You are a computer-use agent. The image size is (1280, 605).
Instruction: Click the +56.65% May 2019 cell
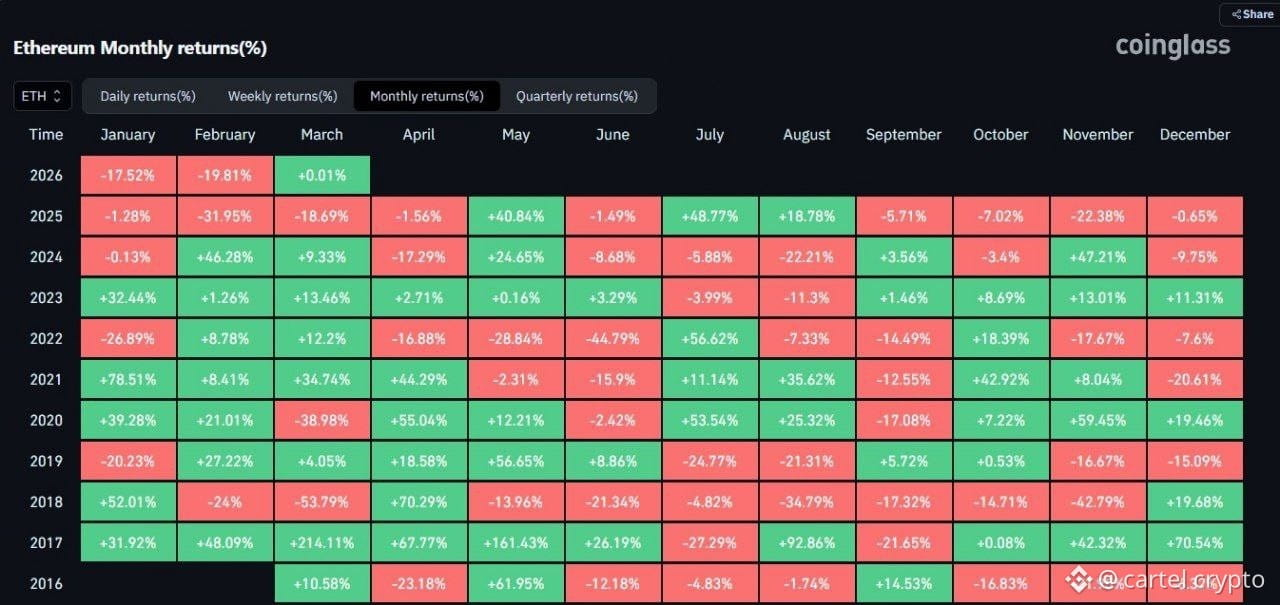(x=516, y=461)
